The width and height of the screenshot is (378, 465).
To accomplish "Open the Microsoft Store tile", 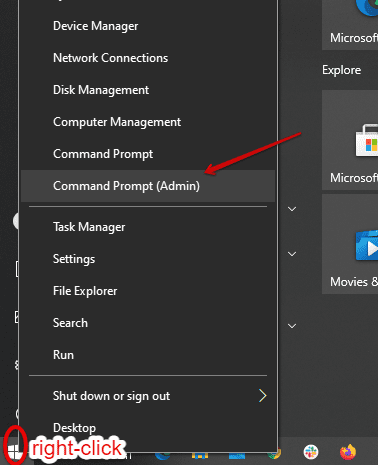I will coord(350,140).
